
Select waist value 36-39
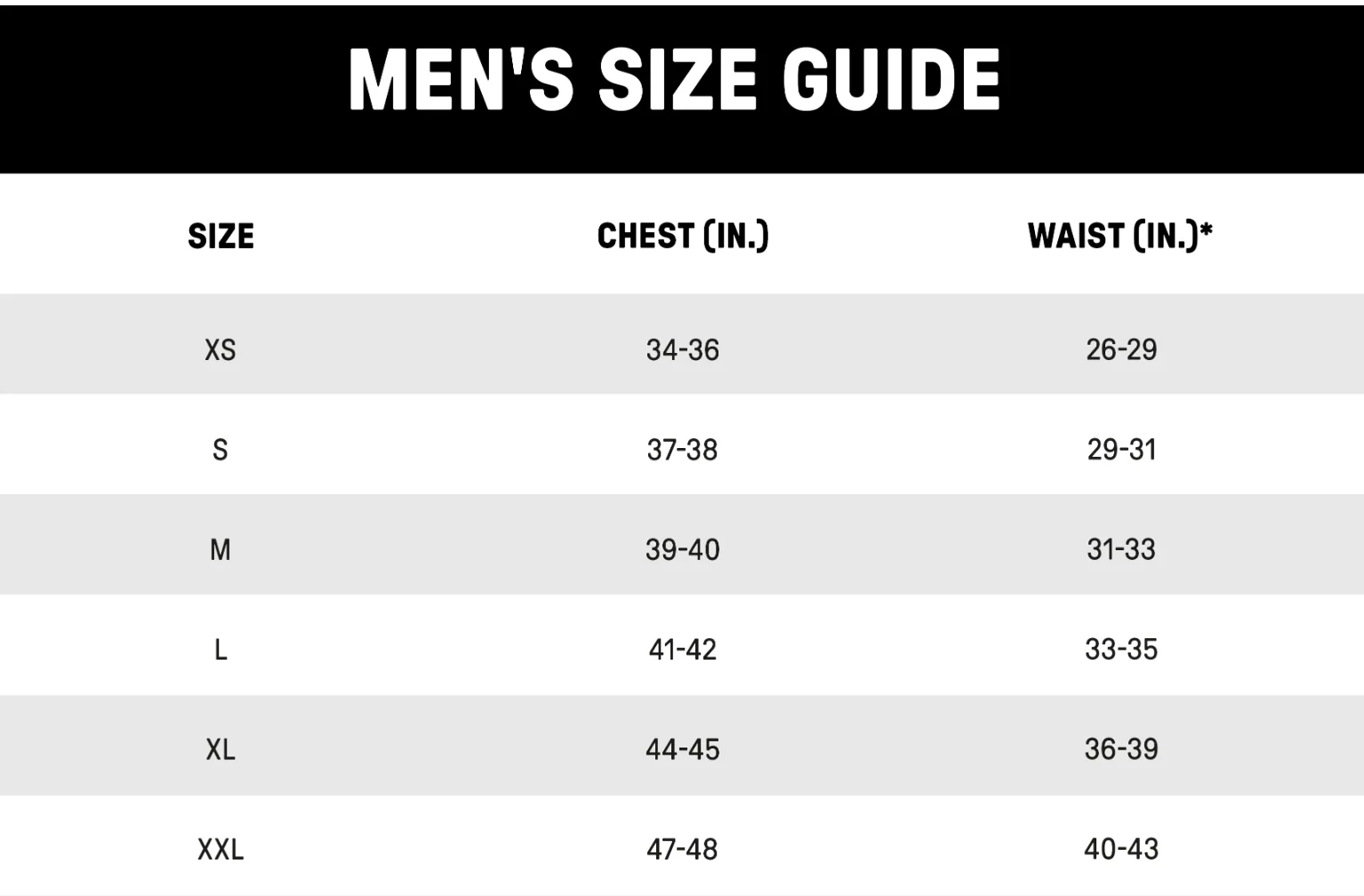coord(1121,750)
